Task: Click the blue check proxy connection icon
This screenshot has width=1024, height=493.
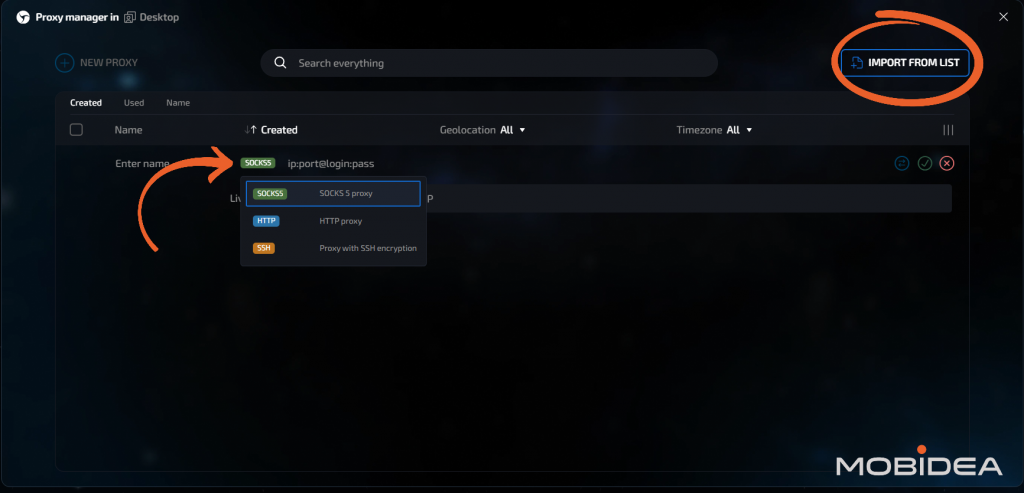Action: [x=902, y=163]
